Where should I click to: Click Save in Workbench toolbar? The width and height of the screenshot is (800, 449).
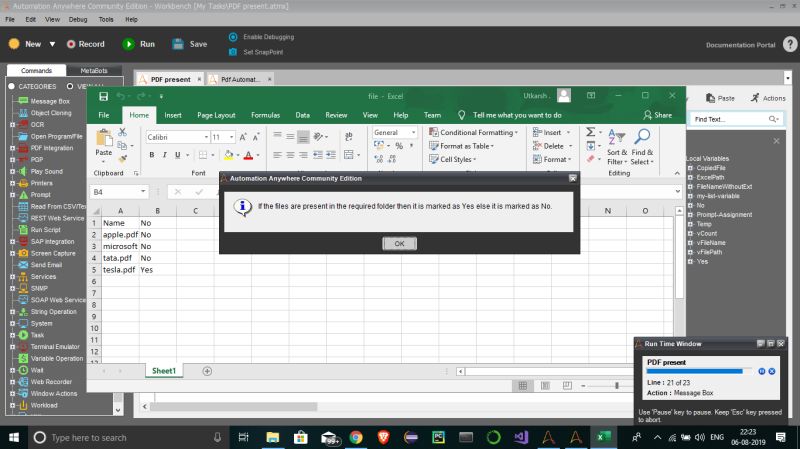click(x=189, y=44)
